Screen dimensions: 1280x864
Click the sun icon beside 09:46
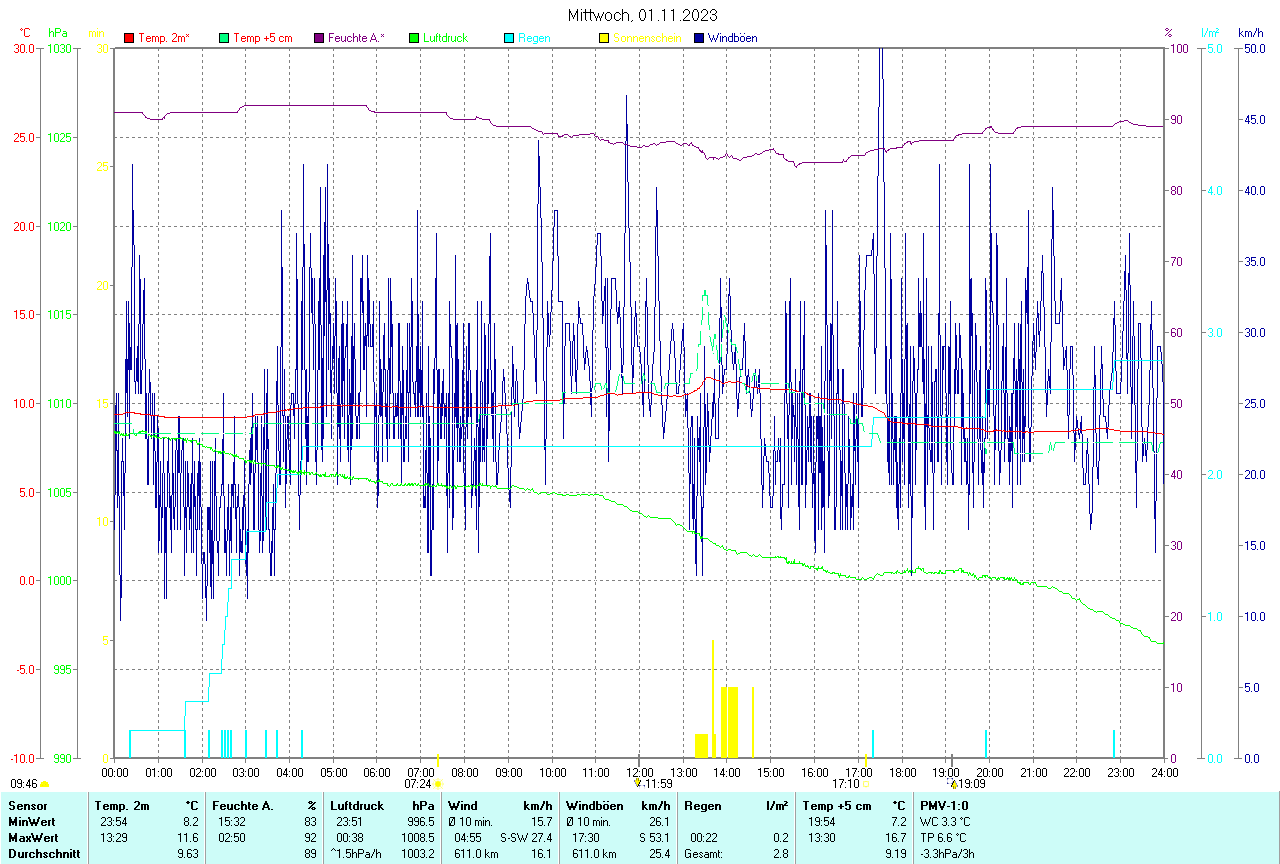(x=44, y=784)
